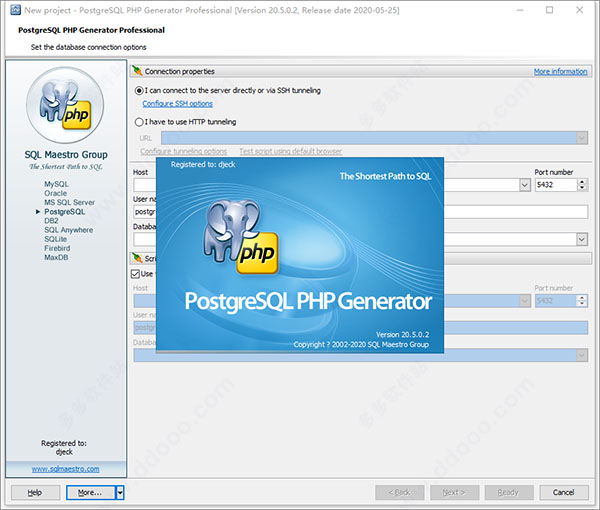600x510 pixels.
Task: Click the Cancel button
Action: pyautogui.click(x=564, y=492)
